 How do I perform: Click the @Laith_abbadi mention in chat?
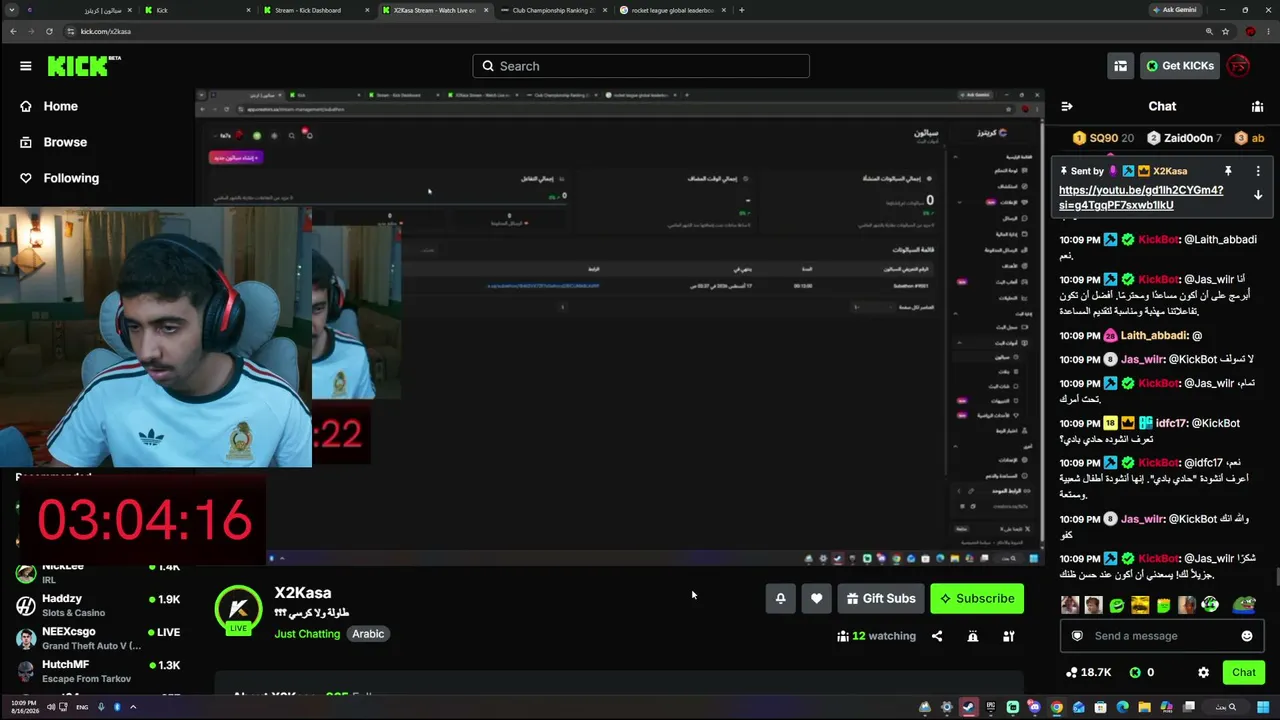coord(1220,240)
